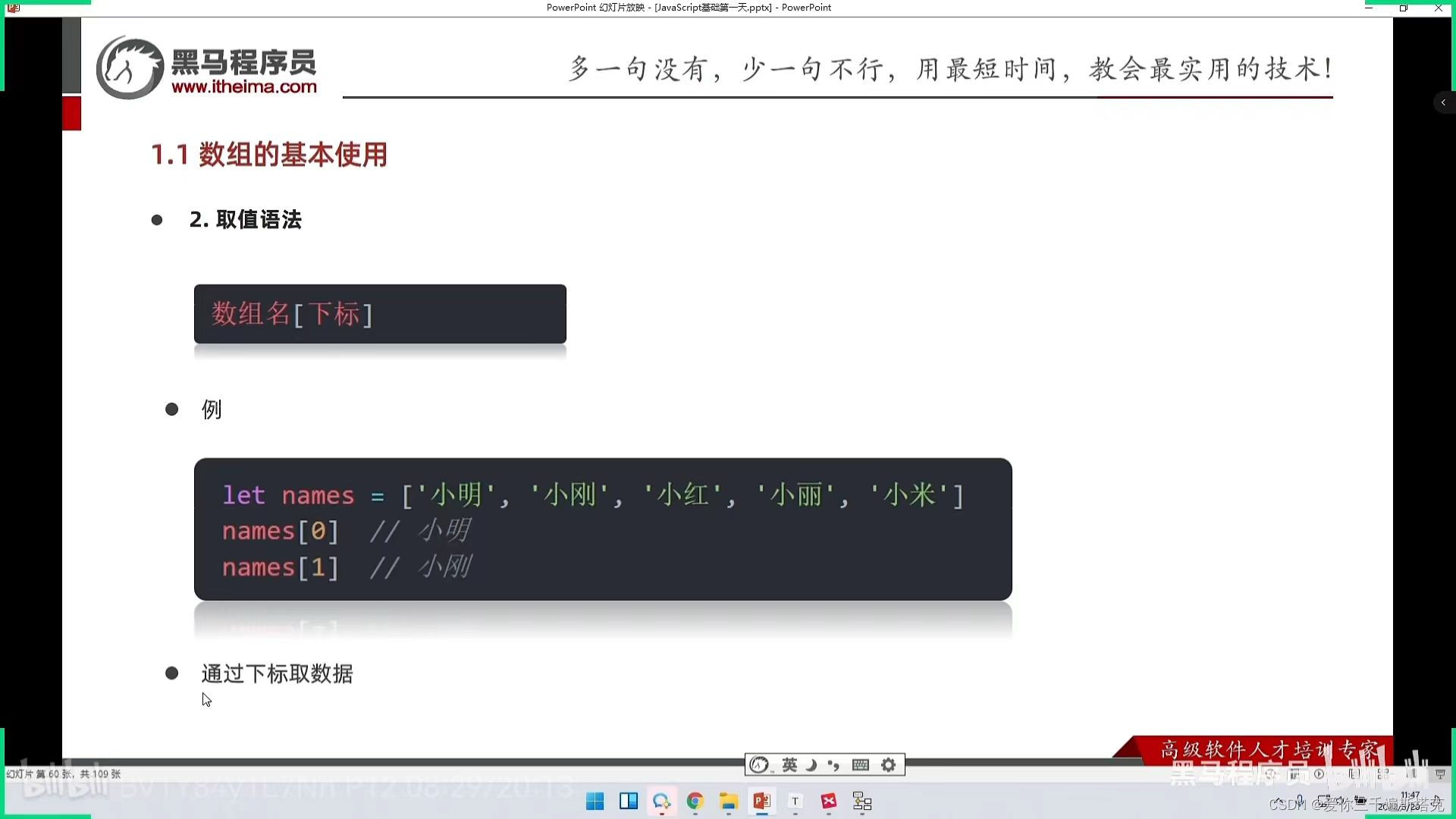
Task: Open the chat search taskbar icon
Action: 661,802
